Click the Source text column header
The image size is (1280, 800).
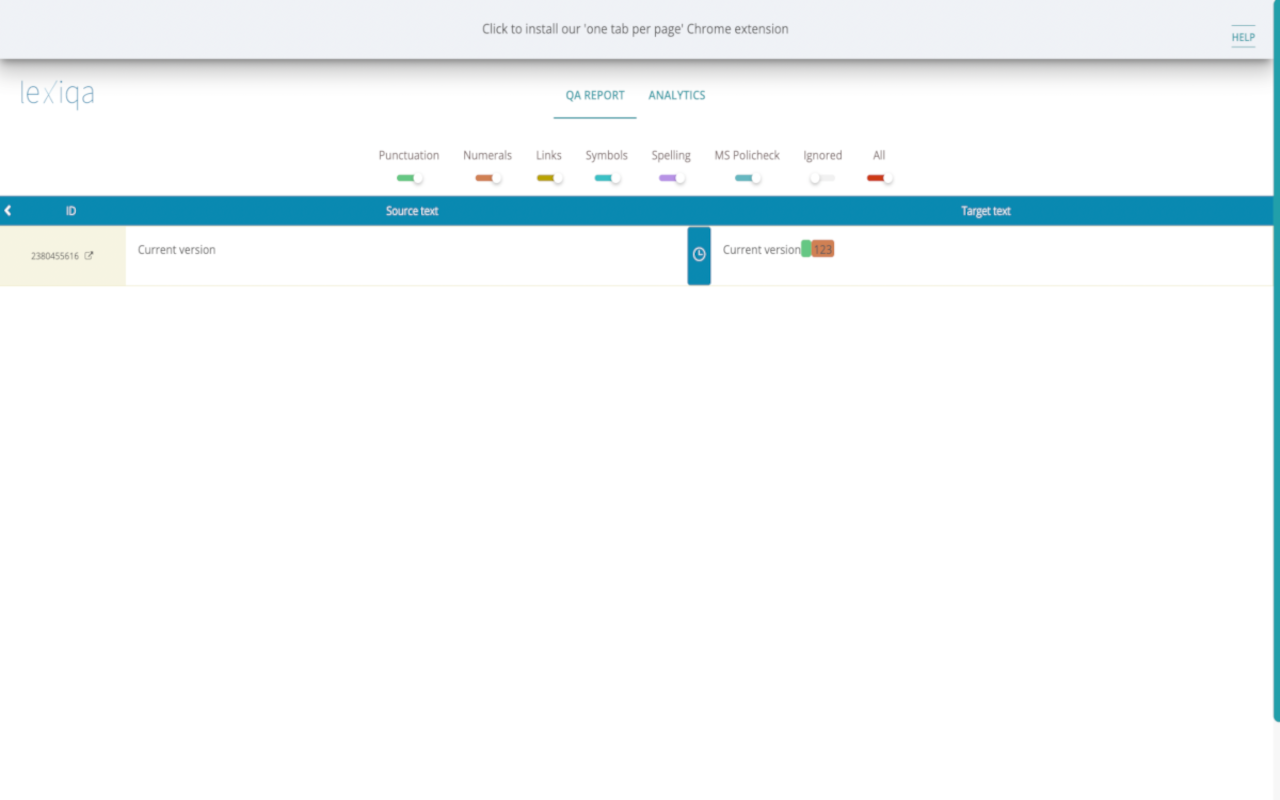pos(411,211)
